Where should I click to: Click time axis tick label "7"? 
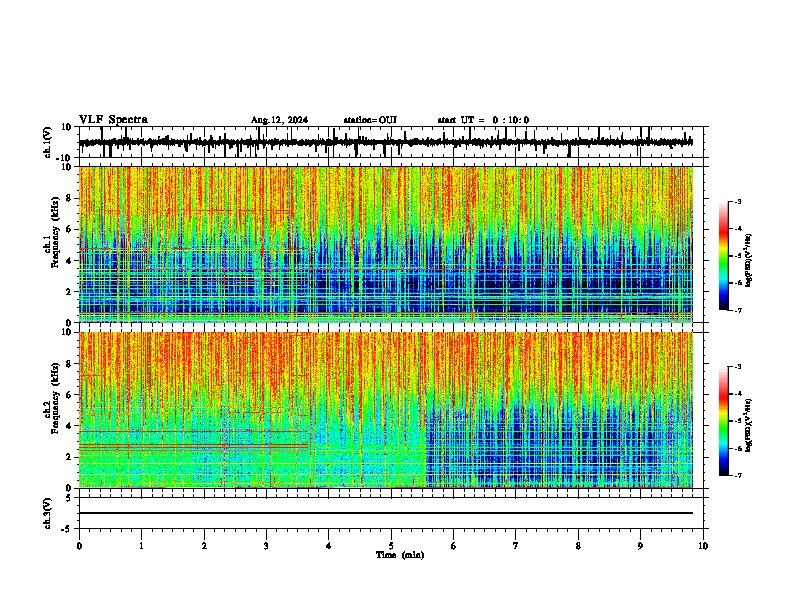pos(516,546)
